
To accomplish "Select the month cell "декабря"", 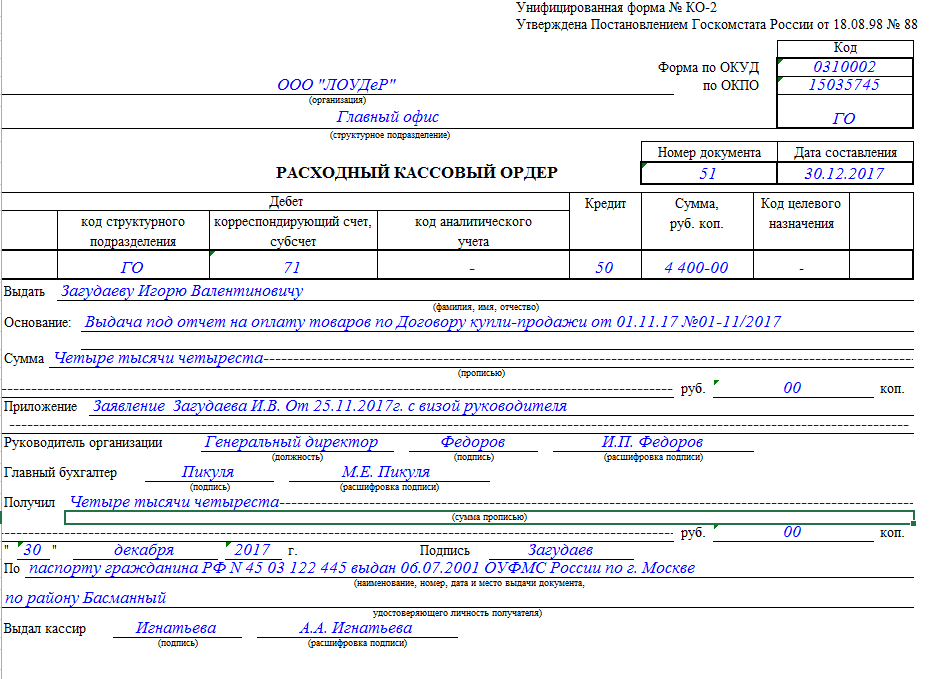I will (144, 550).
